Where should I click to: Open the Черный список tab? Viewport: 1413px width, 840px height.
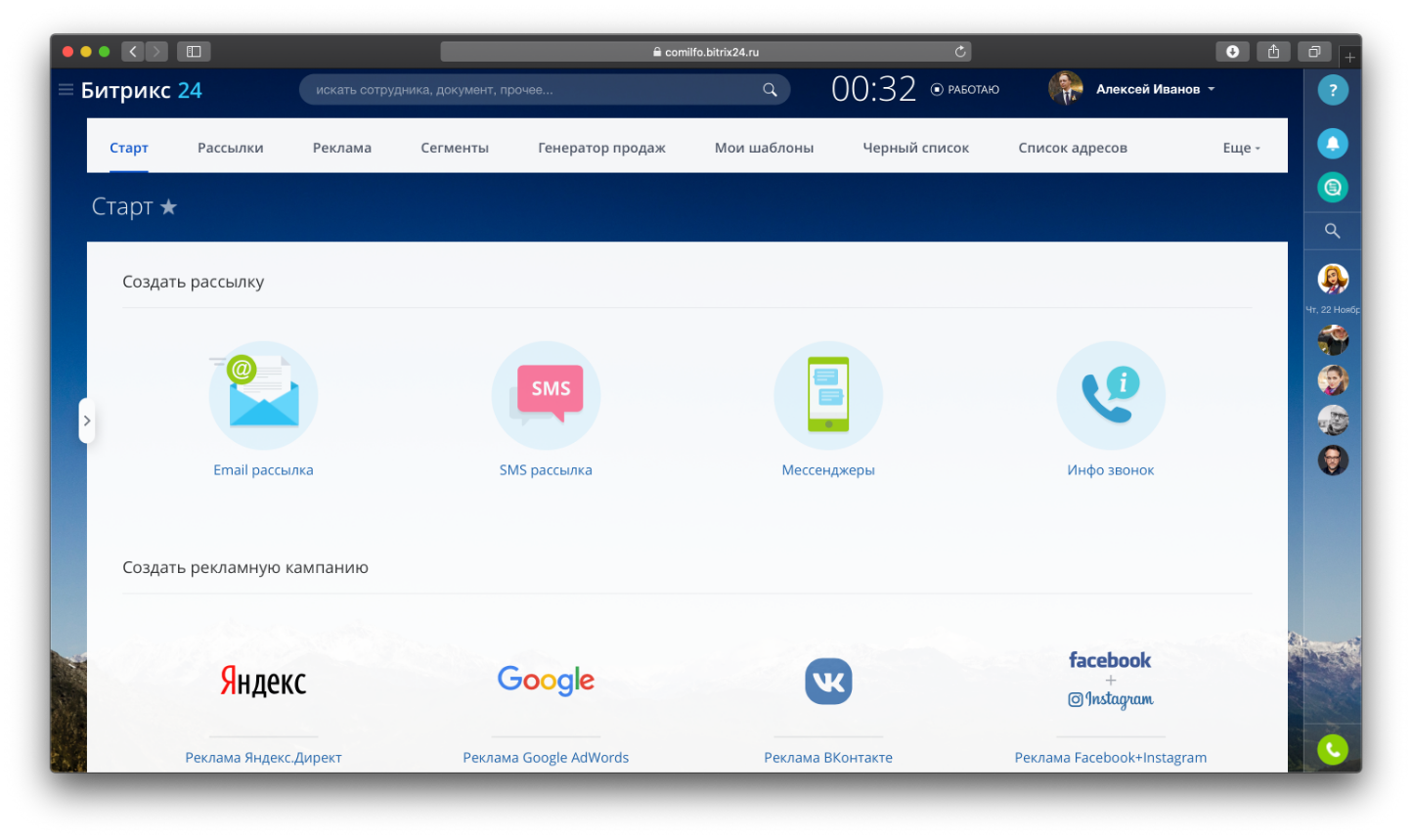click(915, 148)
